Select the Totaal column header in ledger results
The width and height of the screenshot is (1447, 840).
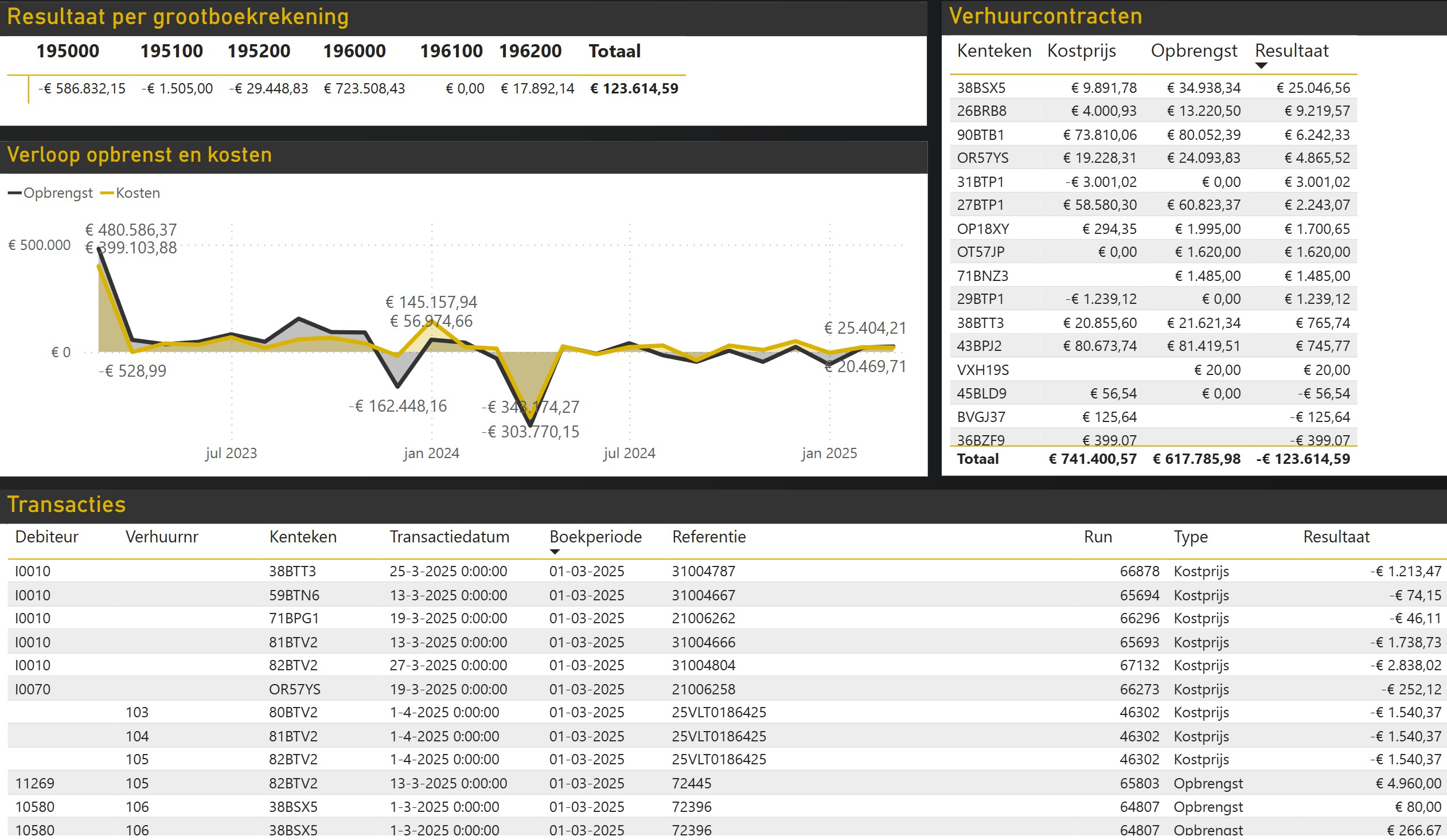click(x=614, y=52)
